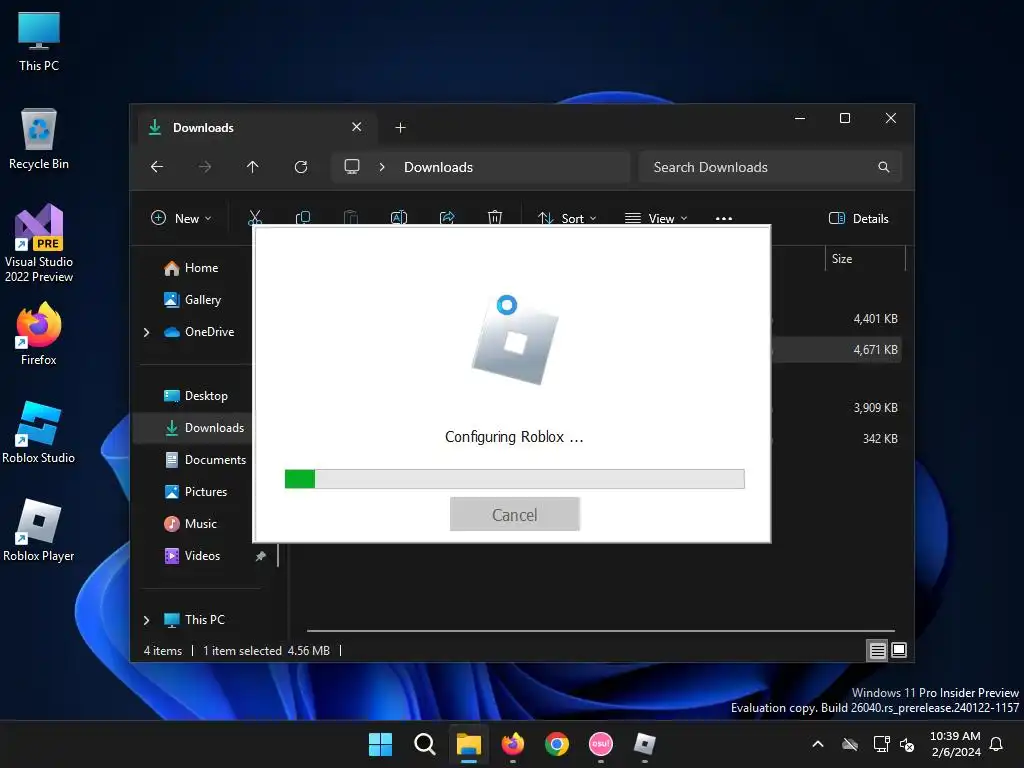The image size is (1024, 768).
Task: Go back in File Explorer
Action: pyautogui.click(x=157, y=167)
